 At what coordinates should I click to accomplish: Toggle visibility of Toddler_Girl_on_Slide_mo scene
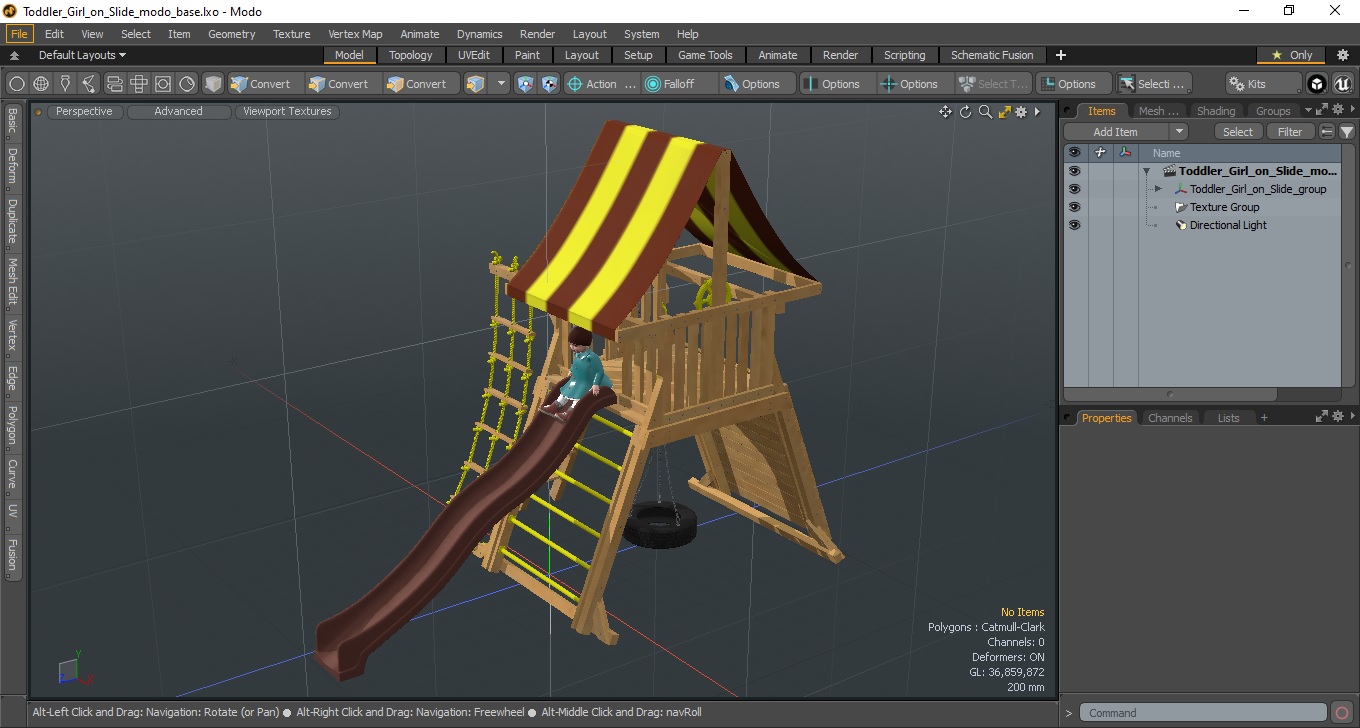coord(1074,171)
